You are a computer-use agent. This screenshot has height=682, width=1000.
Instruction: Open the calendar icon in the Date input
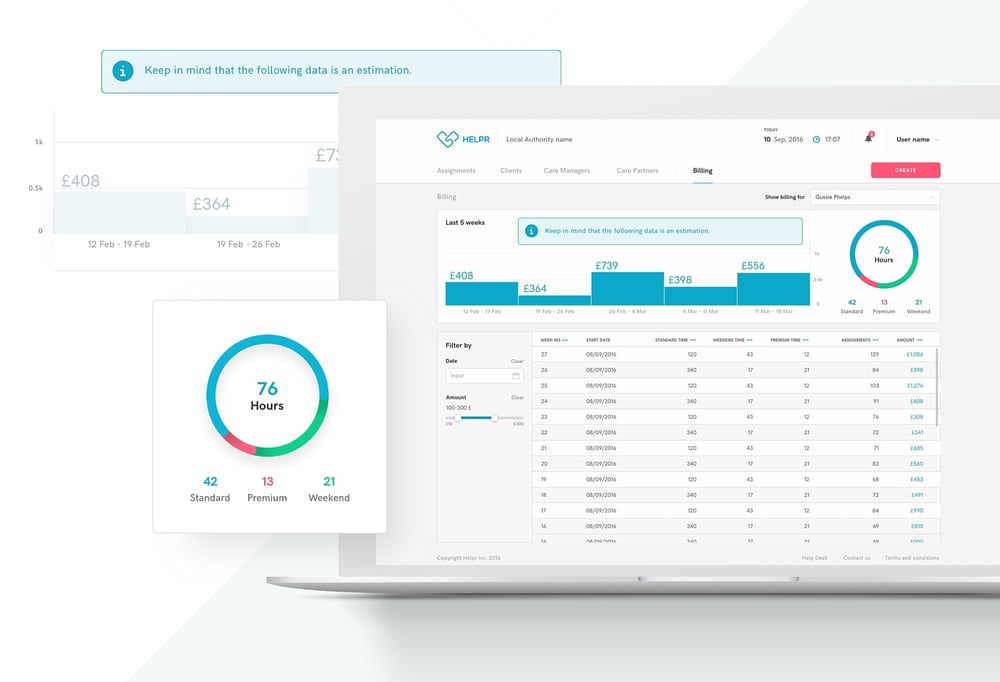tap(516, 376)
